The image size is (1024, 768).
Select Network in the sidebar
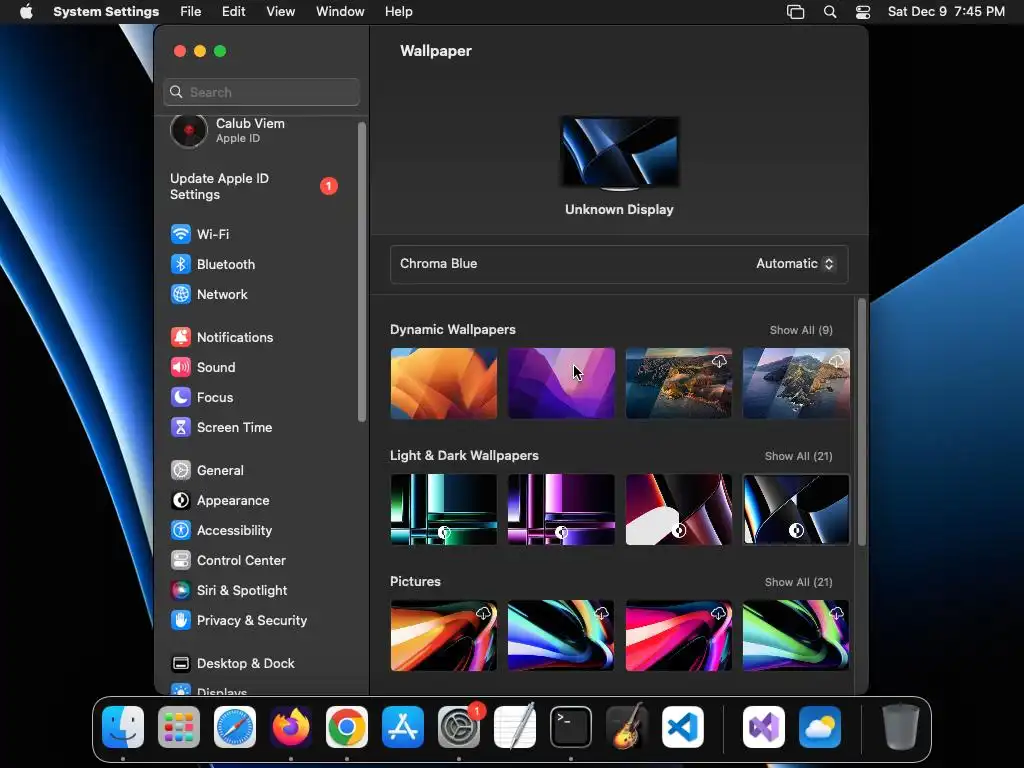tap(209, 294)
